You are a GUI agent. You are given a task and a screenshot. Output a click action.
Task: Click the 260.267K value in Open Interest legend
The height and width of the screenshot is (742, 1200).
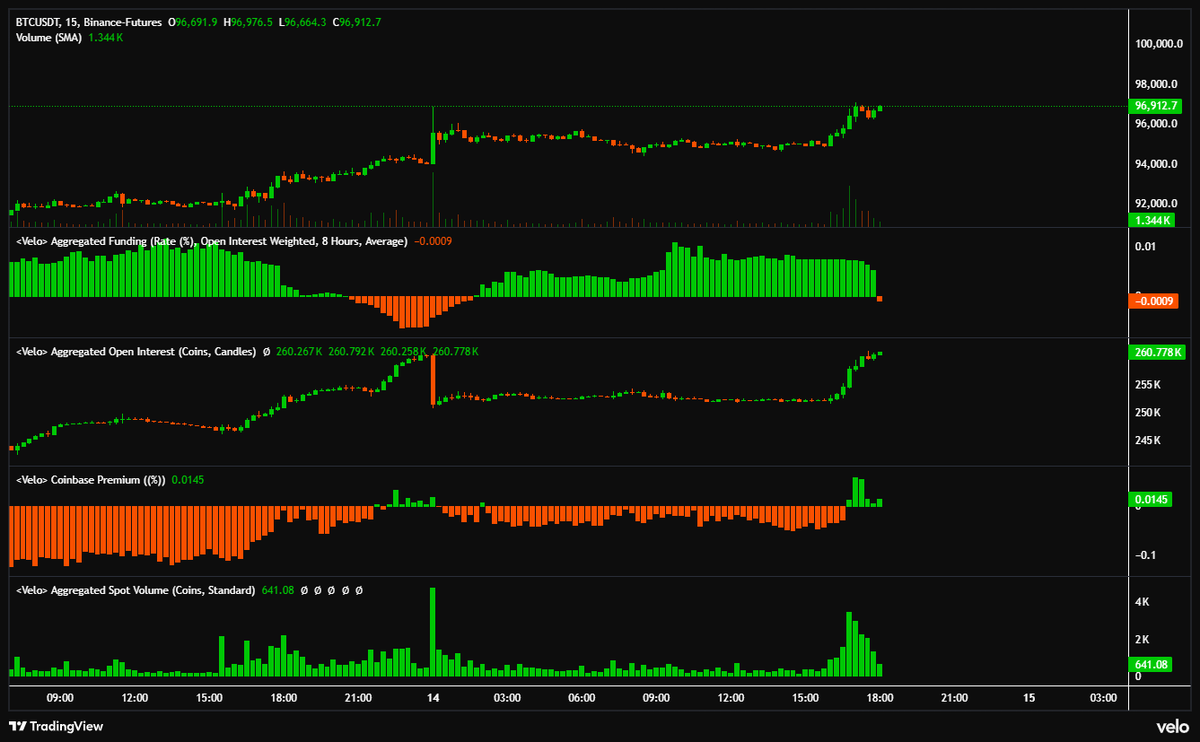point(297,352)
